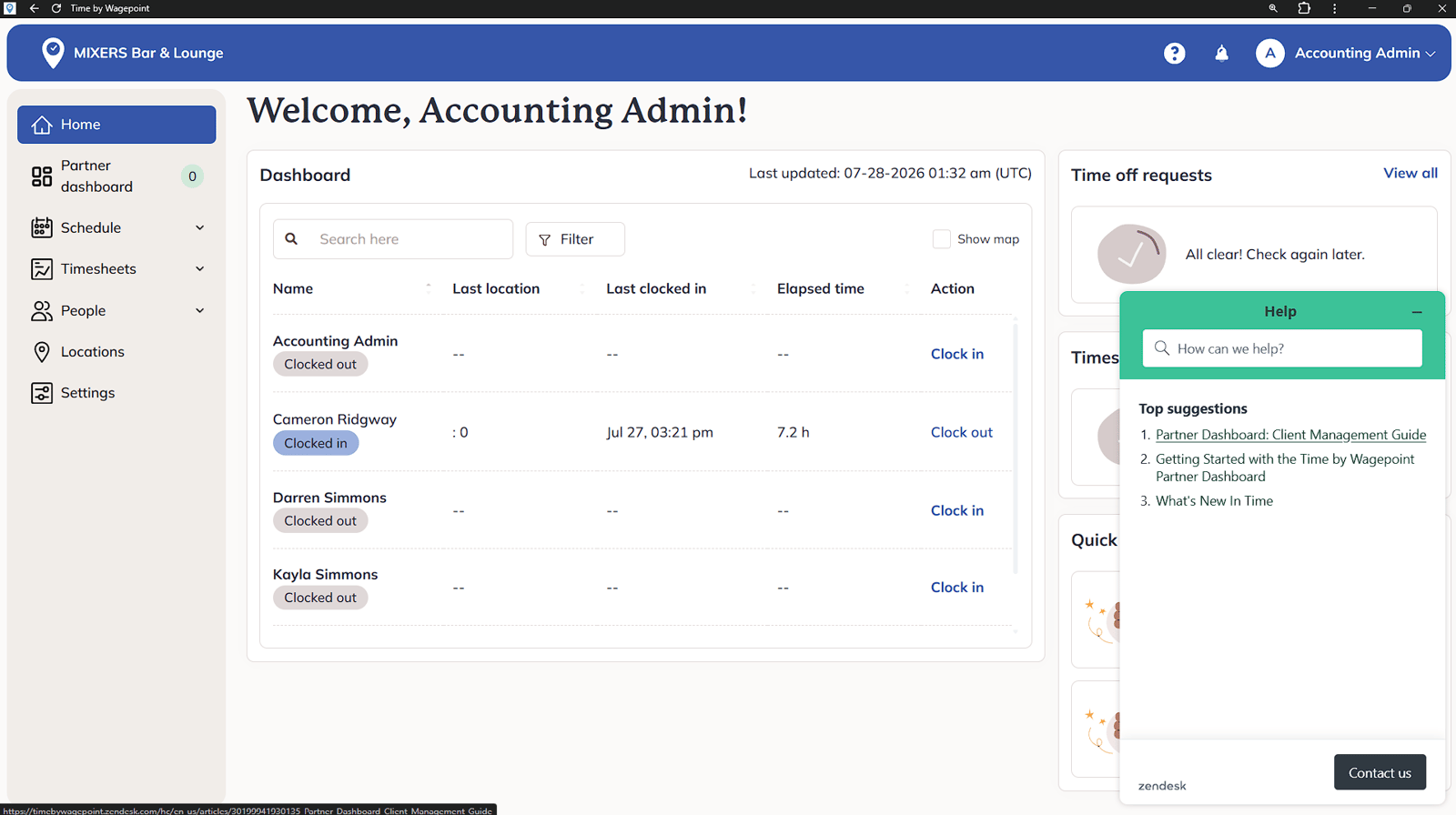
Task: Click the Partner dashboard grid icon
Action: 41,176
